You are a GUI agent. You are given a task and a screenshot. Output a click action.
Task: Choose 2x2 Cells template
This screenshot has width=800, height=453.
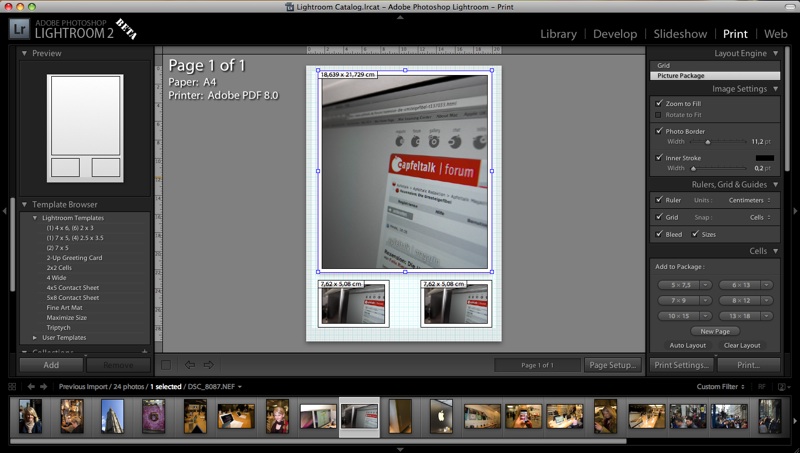(59, 268)
